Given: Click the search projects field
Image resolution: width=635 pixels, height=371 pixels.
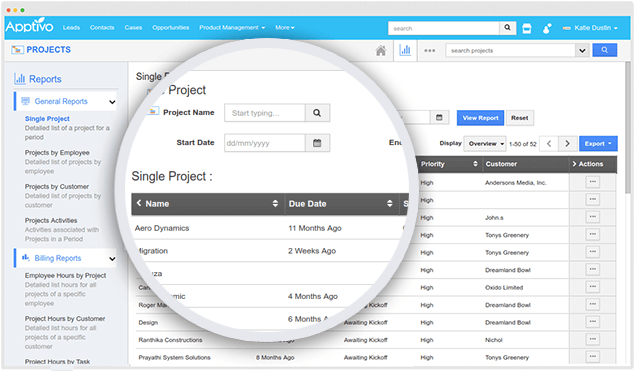Looking at the screenshot, I should [x=510, y=51].
